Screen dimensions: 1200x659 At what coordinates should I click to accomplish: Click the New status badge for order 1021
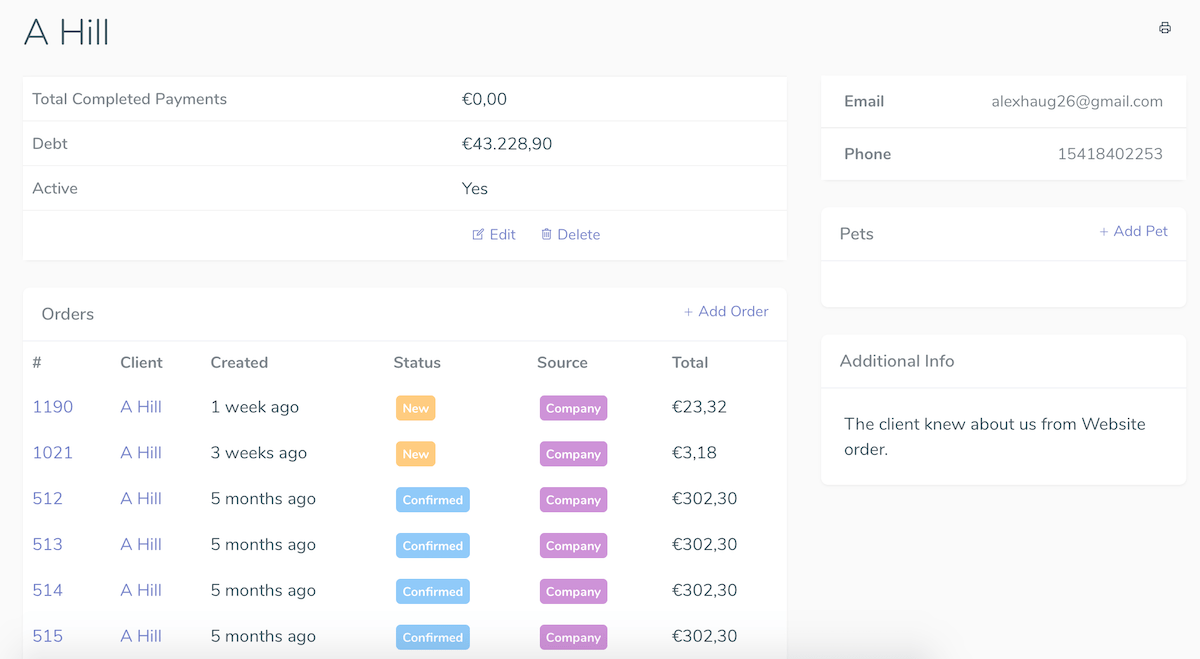tap(415, 454)
